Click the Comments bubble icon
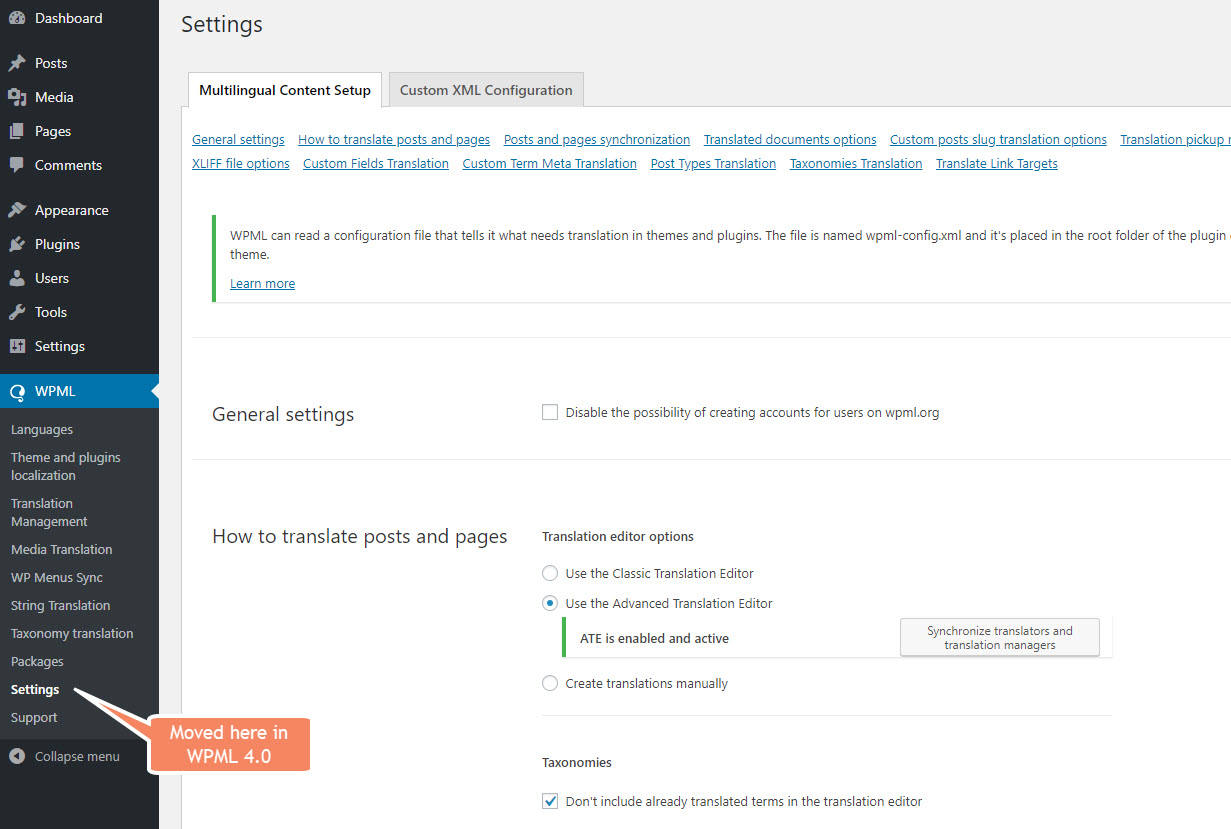Viewport: 1231px width, 829px height. [x=17, y=165]
